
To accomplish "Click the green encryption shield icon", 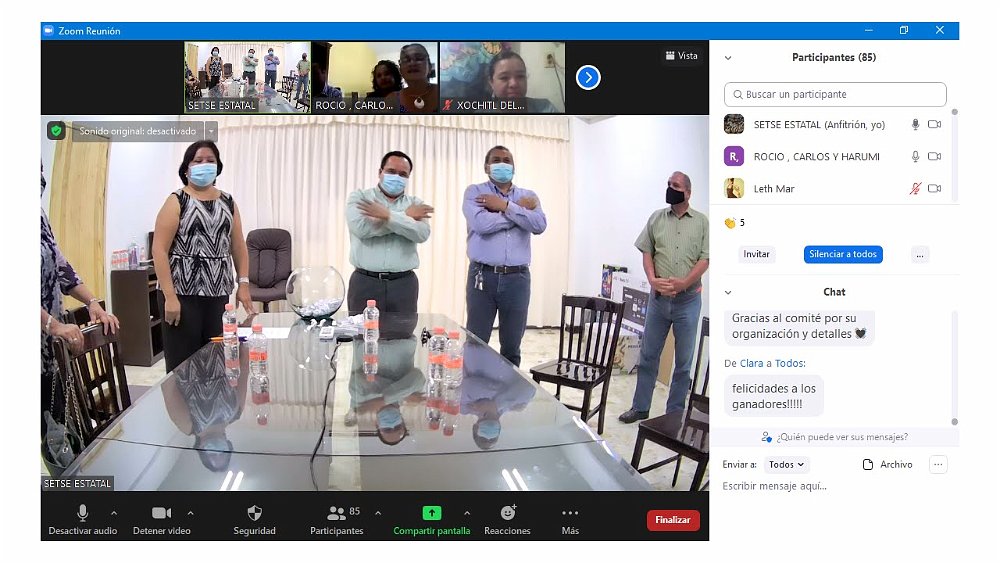I will [x=56, y=131].
